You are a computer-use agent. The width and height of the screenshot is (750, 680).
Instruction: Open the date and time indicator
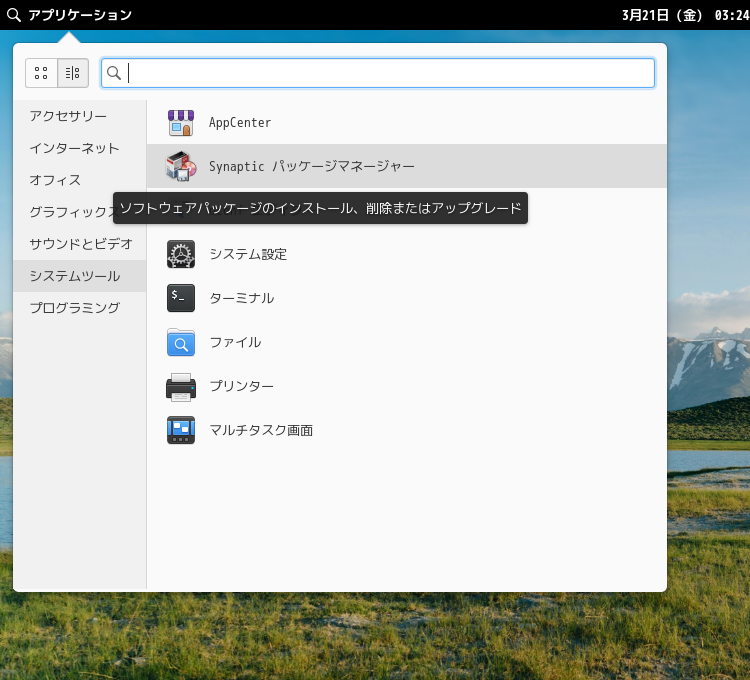click(684, 15)
